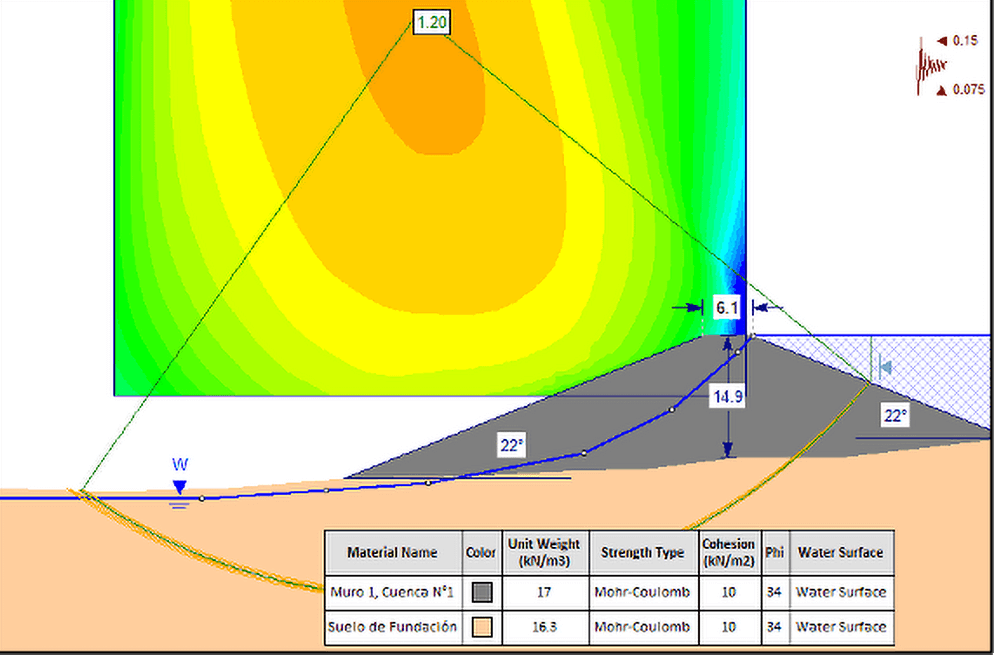Click the light blue ponded water triangle marker
The width and height of the screenshot is (994, 658).
[x=884, y=369]
